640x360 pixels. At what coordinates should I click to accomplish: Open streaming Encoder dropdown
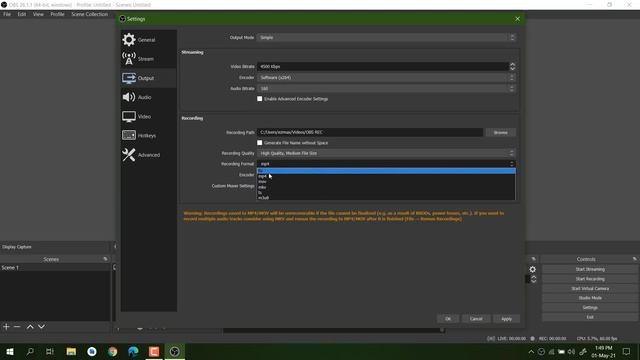[386, 78]
